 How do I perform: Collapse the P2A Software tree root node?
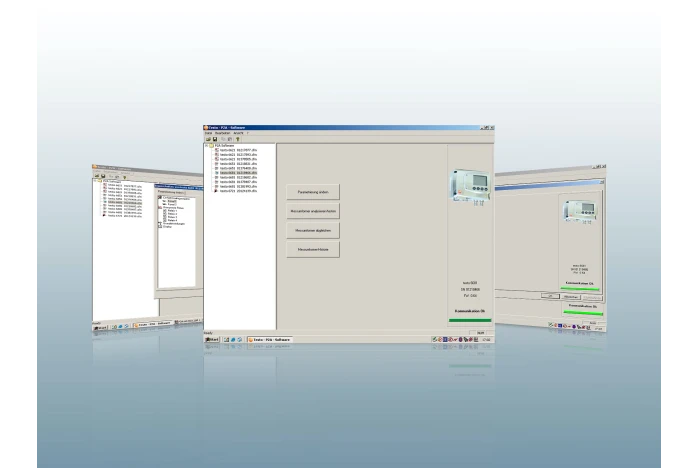pyautogui.click(x=207, y=146)
